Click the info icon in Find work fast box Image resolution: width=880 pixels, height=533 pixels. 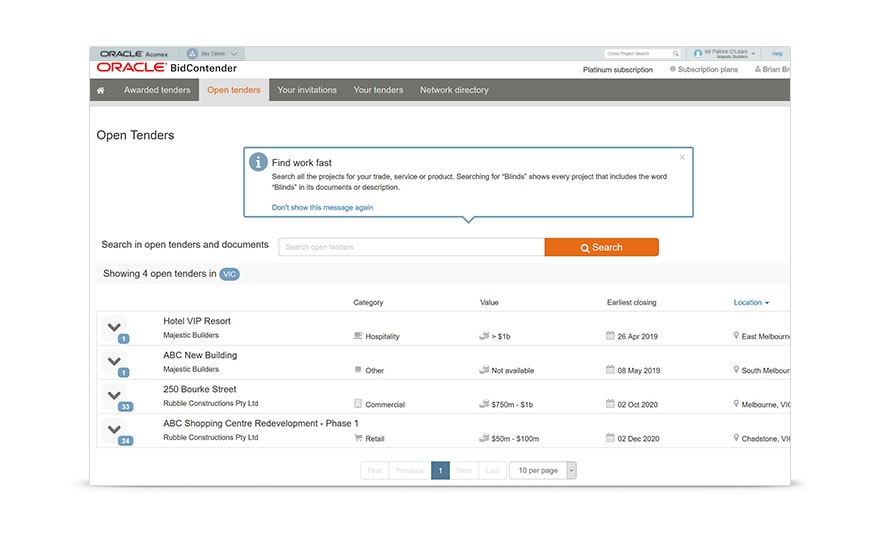(258, 162)
